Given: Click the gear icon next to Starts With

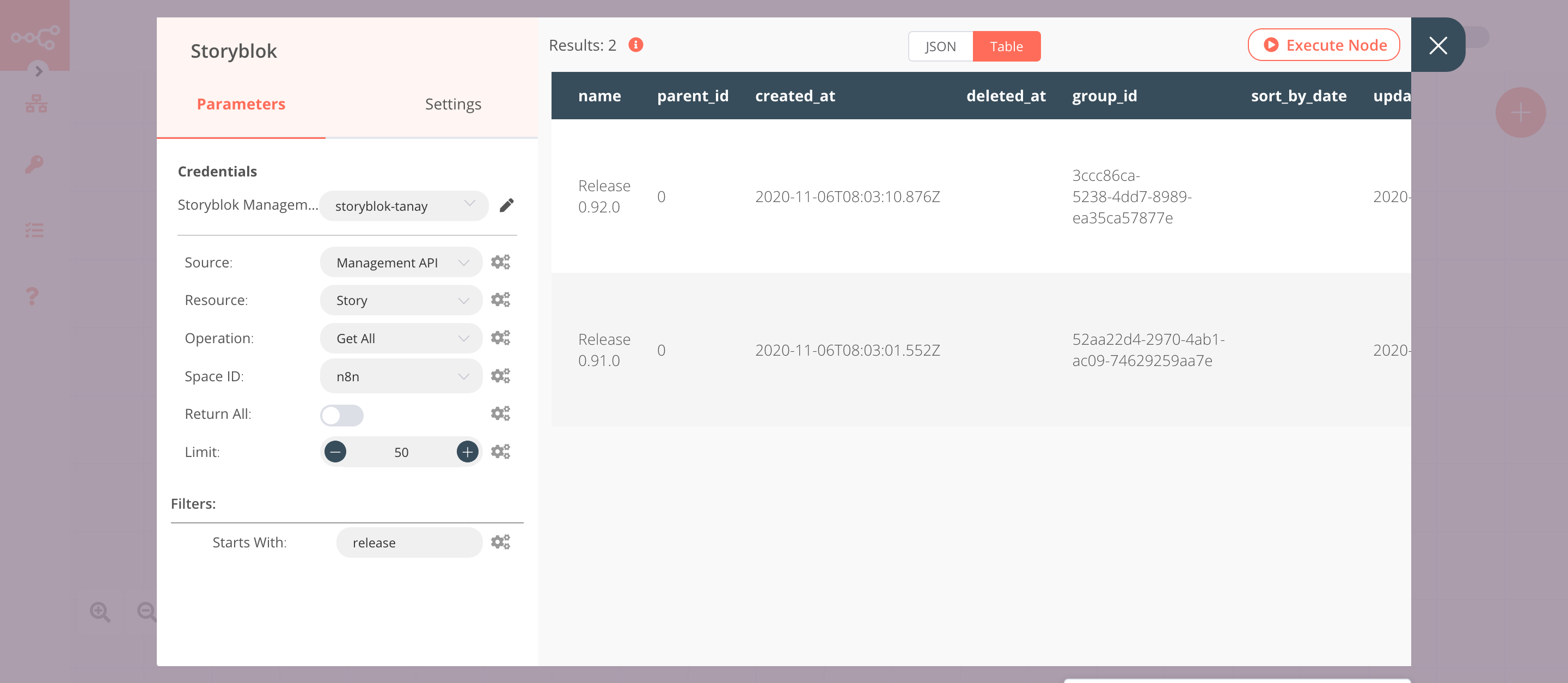Looking at the screenshot, I should click(500, 542).
